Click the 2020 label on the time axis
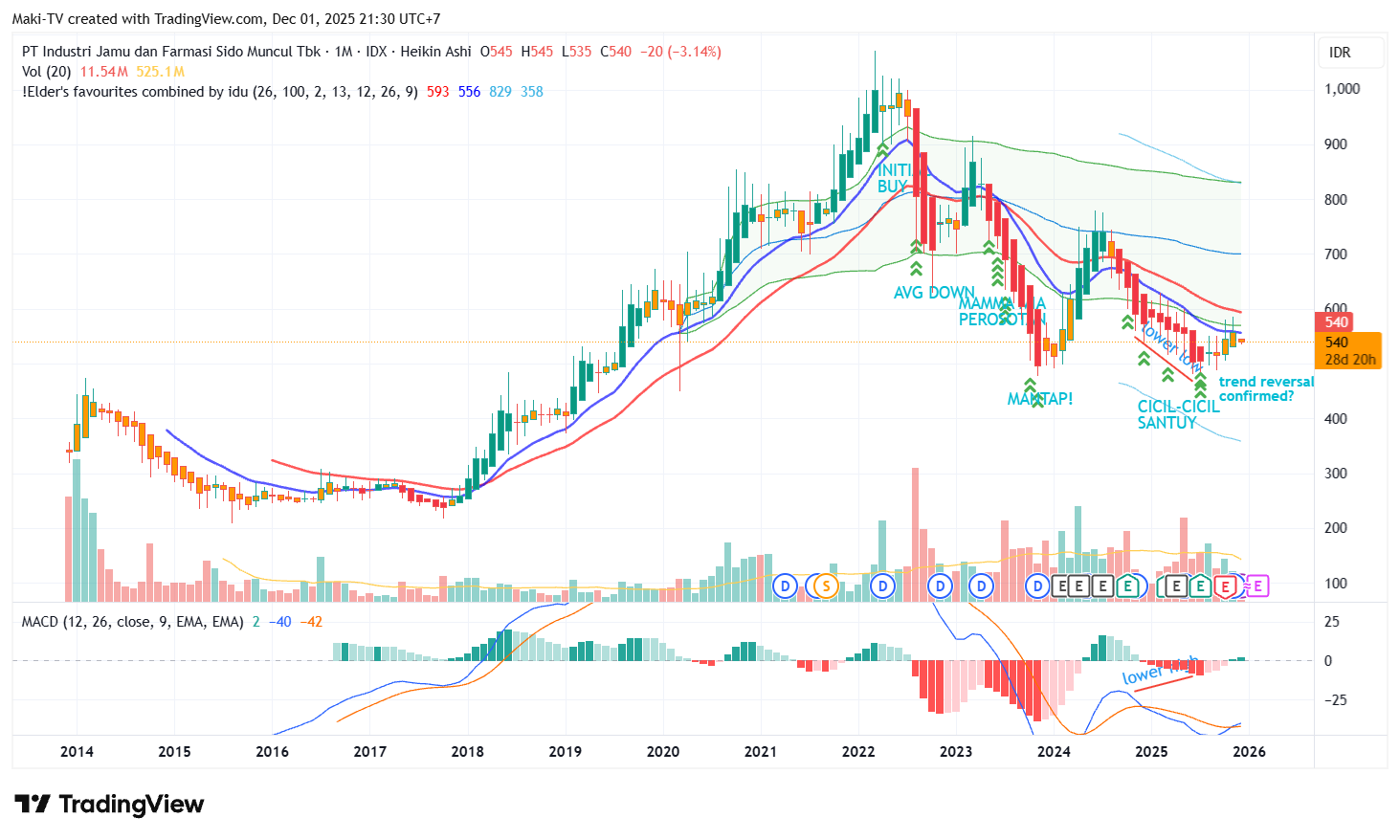Screen dimensions: 1400x840 [662, 752]
